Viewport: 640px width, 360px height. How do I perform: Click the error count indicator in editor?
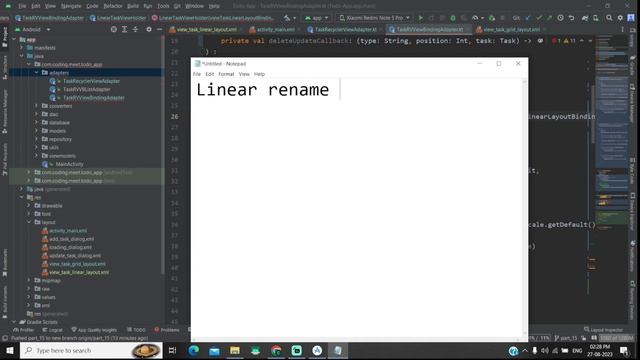pyautogui.click(x=555, y=41)
